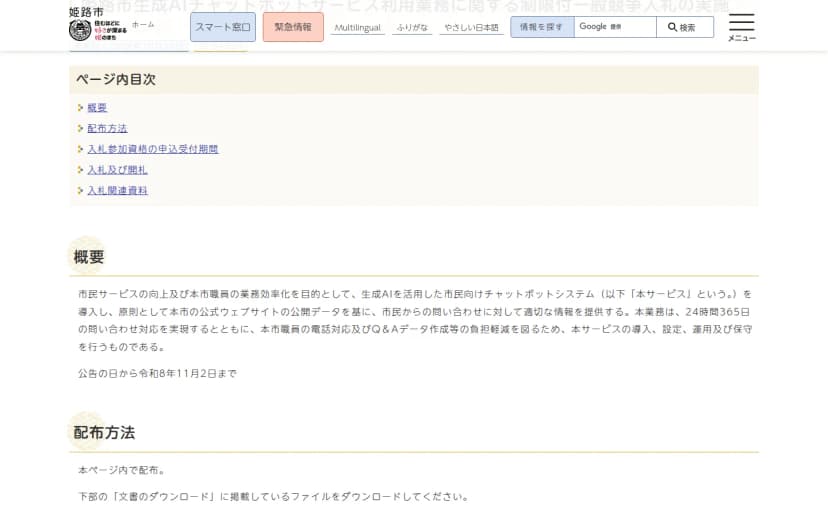Image resolution: width=828 pixels, height=518 pixels.
Task: Click the 姫路市 site title text
Action: point(86,12)
